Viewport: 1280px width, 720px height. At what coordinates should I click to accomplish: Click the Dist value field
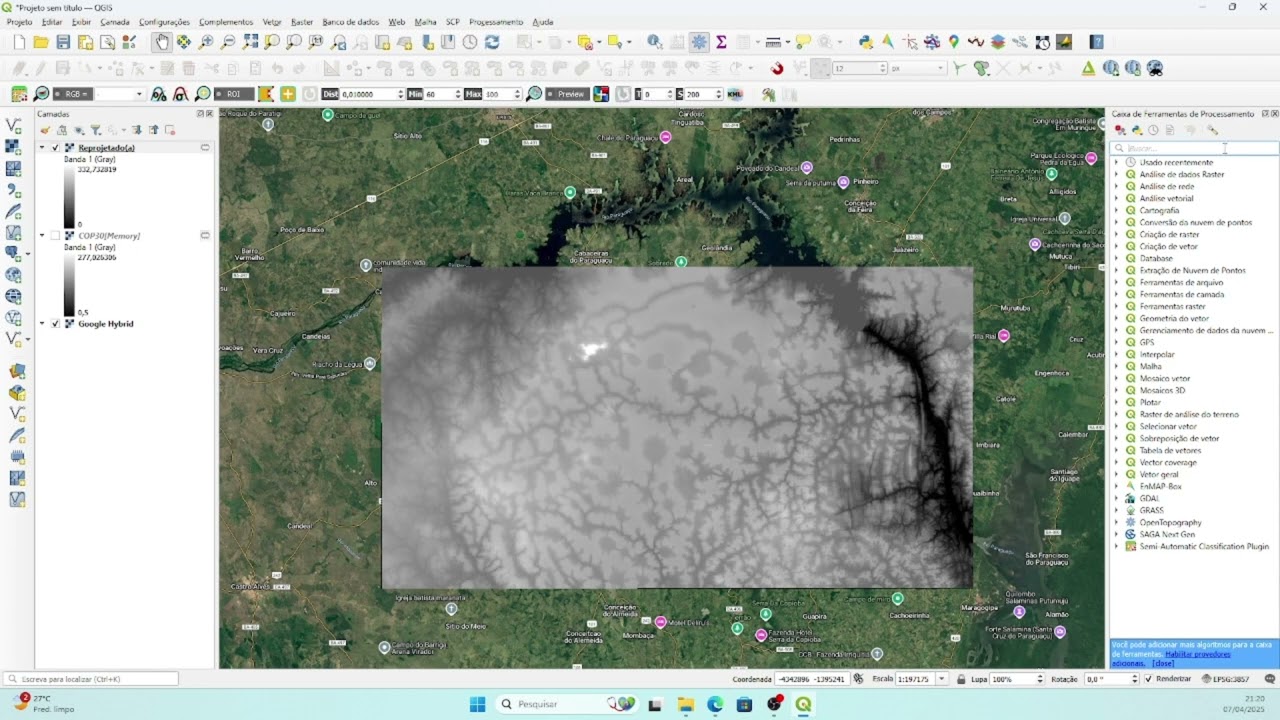(368, 94)
